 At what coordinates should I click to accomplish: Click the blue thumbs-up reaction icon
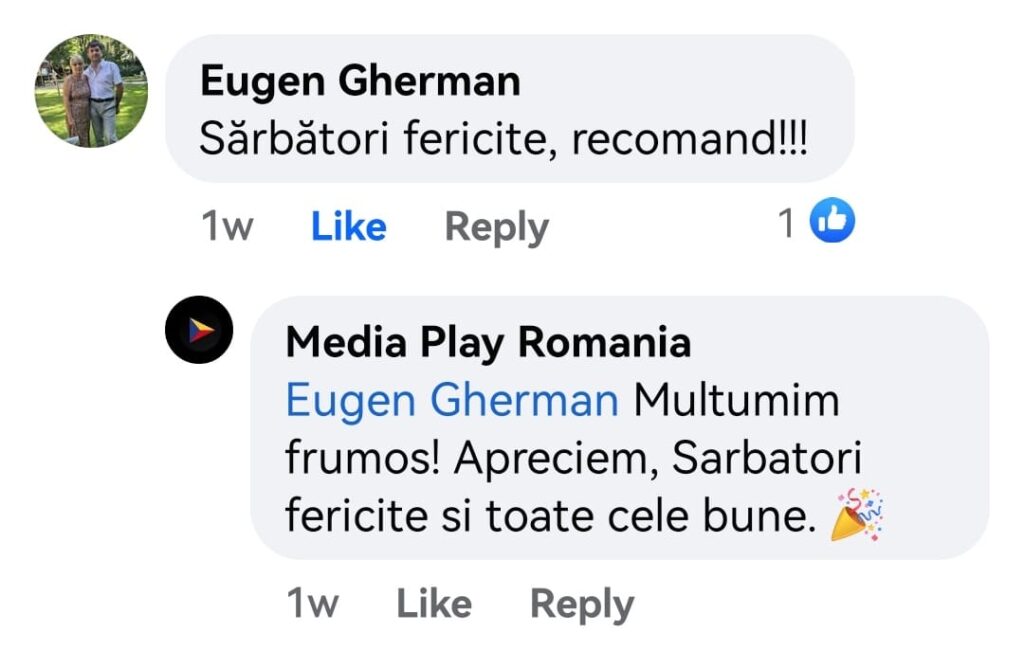pos(832,221)
